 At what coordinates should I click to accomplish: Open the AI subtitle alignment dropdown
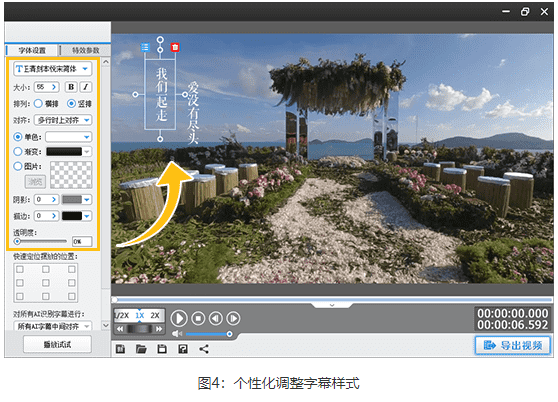point(53,326)
